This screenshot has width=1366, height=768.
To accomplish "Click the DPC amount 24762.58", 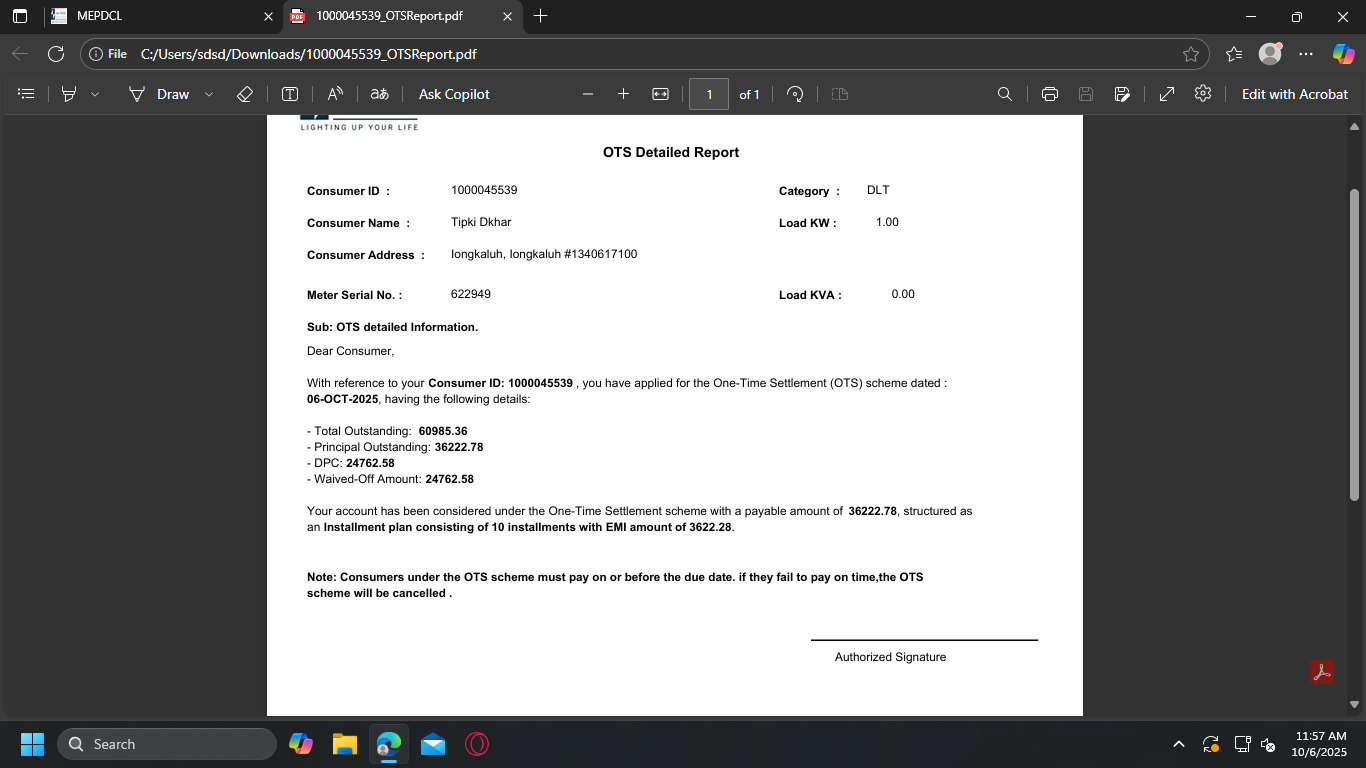I will coord(370,463).
